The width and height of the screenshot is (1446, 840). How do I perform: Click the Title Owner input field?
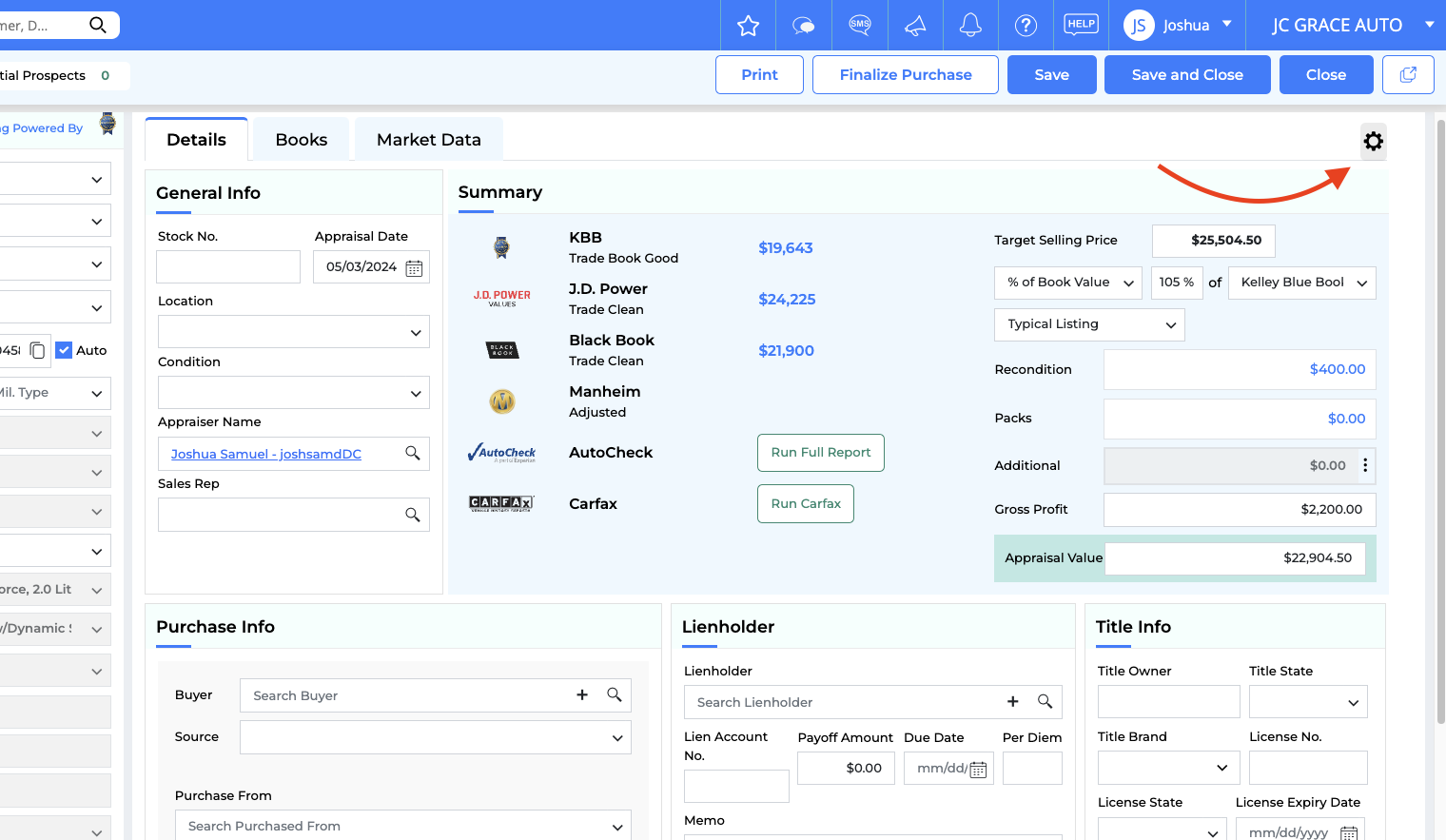[x=1169, y=702]
